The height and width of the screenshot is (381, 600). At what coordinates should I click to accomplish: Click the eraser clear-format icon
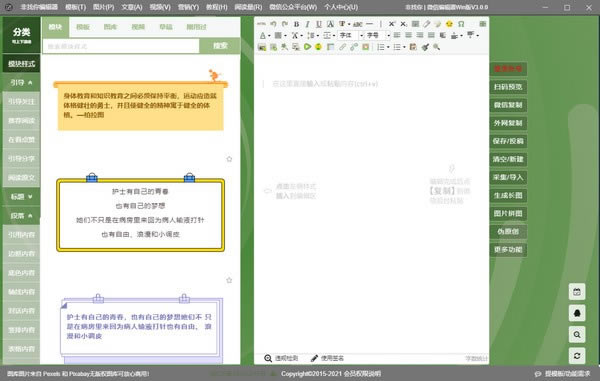tap(427, 24)
